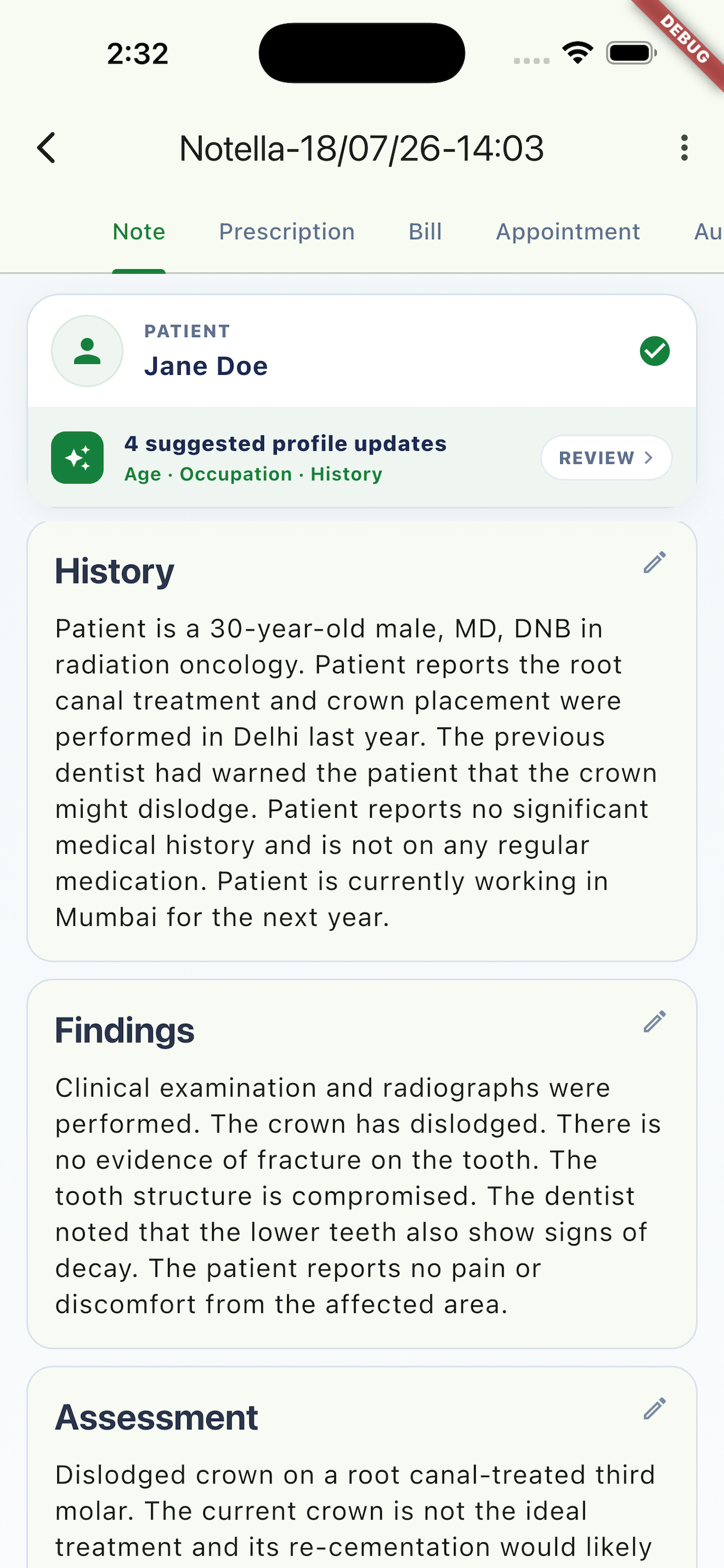Image resolution: width=724 pixels, height=1568 pixels.
Task: Tap the Wi-Fi status icon
Action: pos(578,53)
